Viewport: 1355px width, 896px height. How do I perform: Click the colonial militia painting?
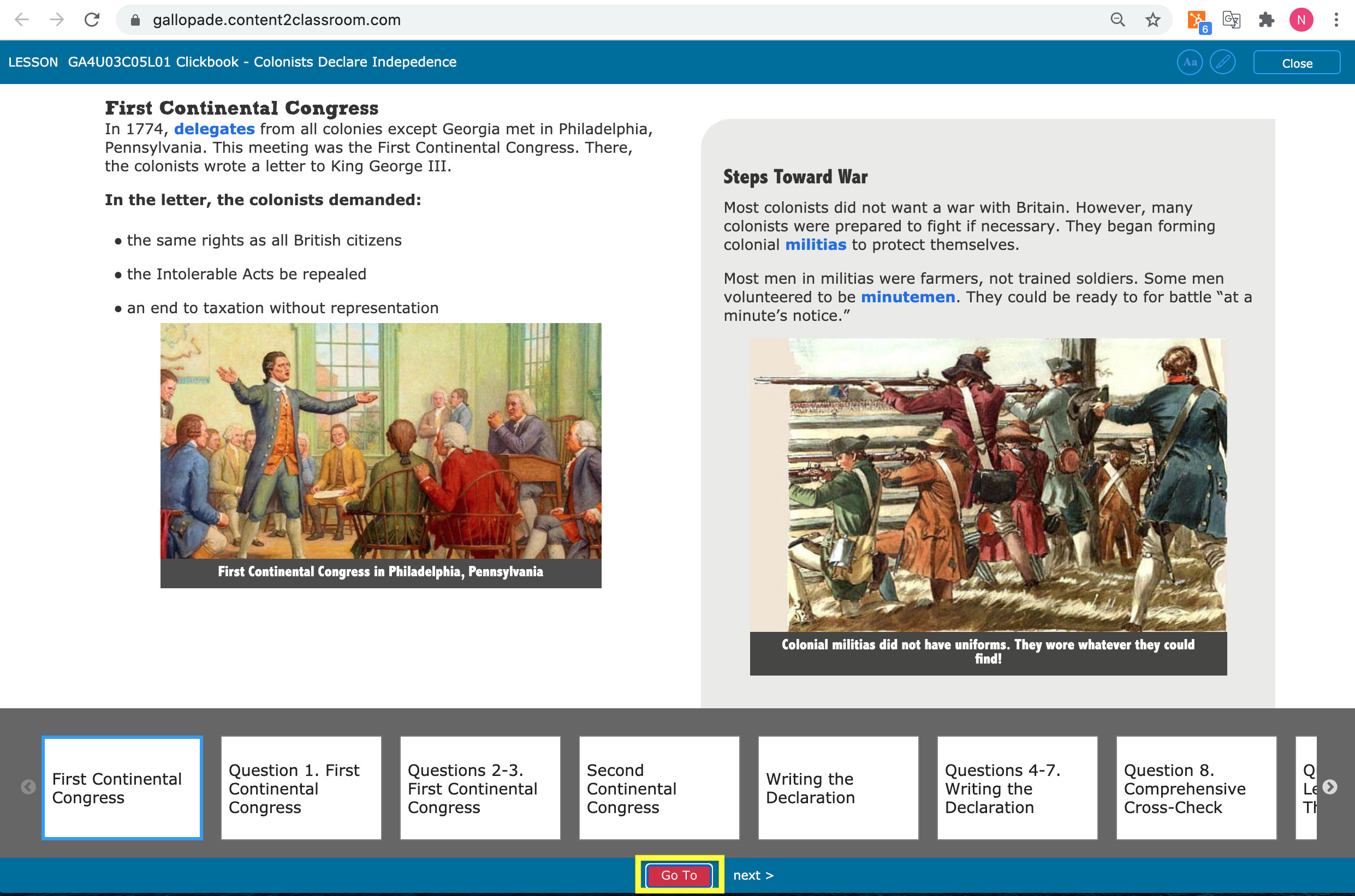click(x=988, y=485)
